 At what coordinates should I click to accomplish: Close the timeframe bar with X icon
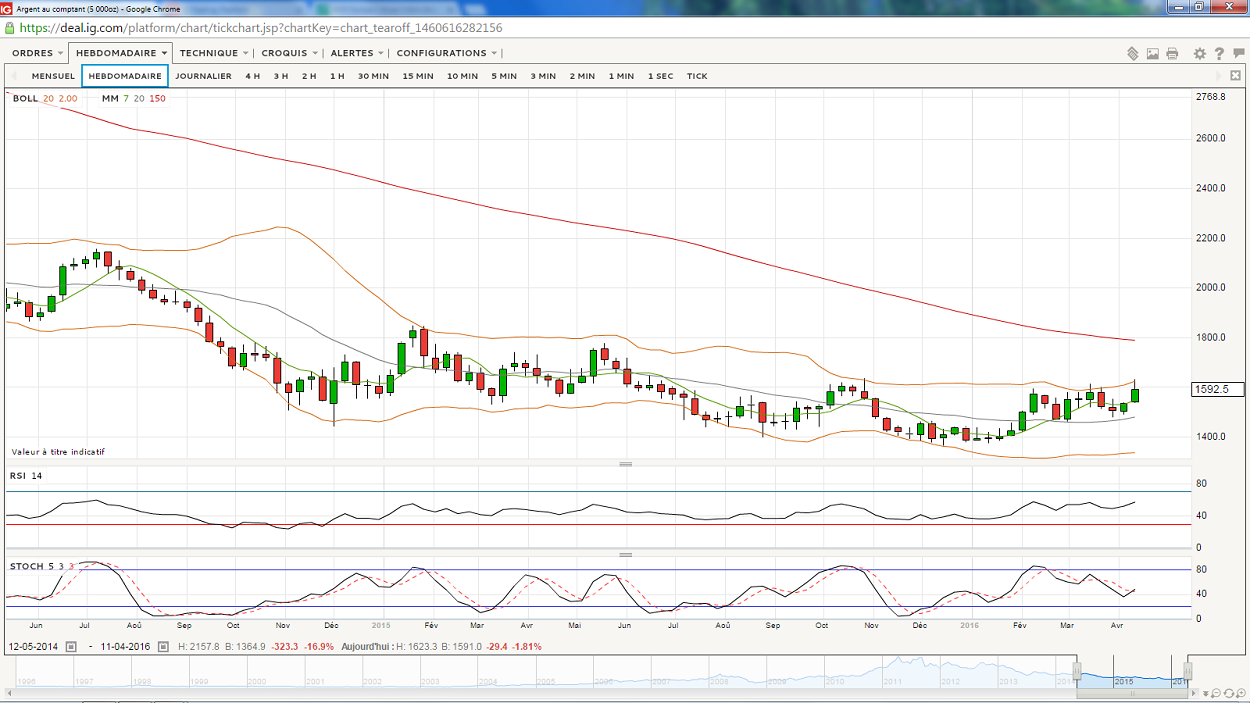(x=1236, y=76)
